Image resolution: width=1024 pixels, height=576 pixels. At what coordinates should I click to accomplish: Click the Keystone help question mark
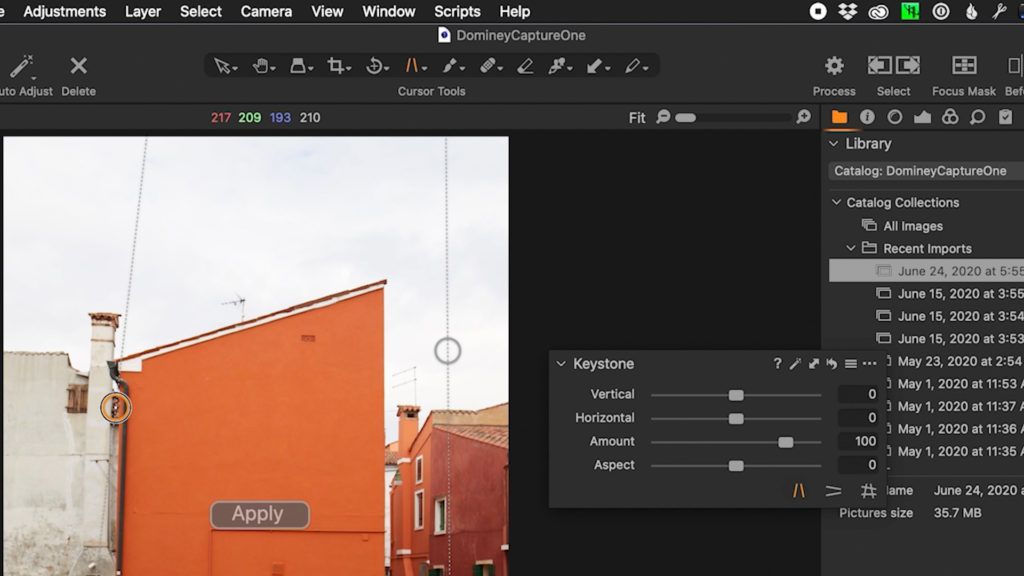click(x=777, y=364)
